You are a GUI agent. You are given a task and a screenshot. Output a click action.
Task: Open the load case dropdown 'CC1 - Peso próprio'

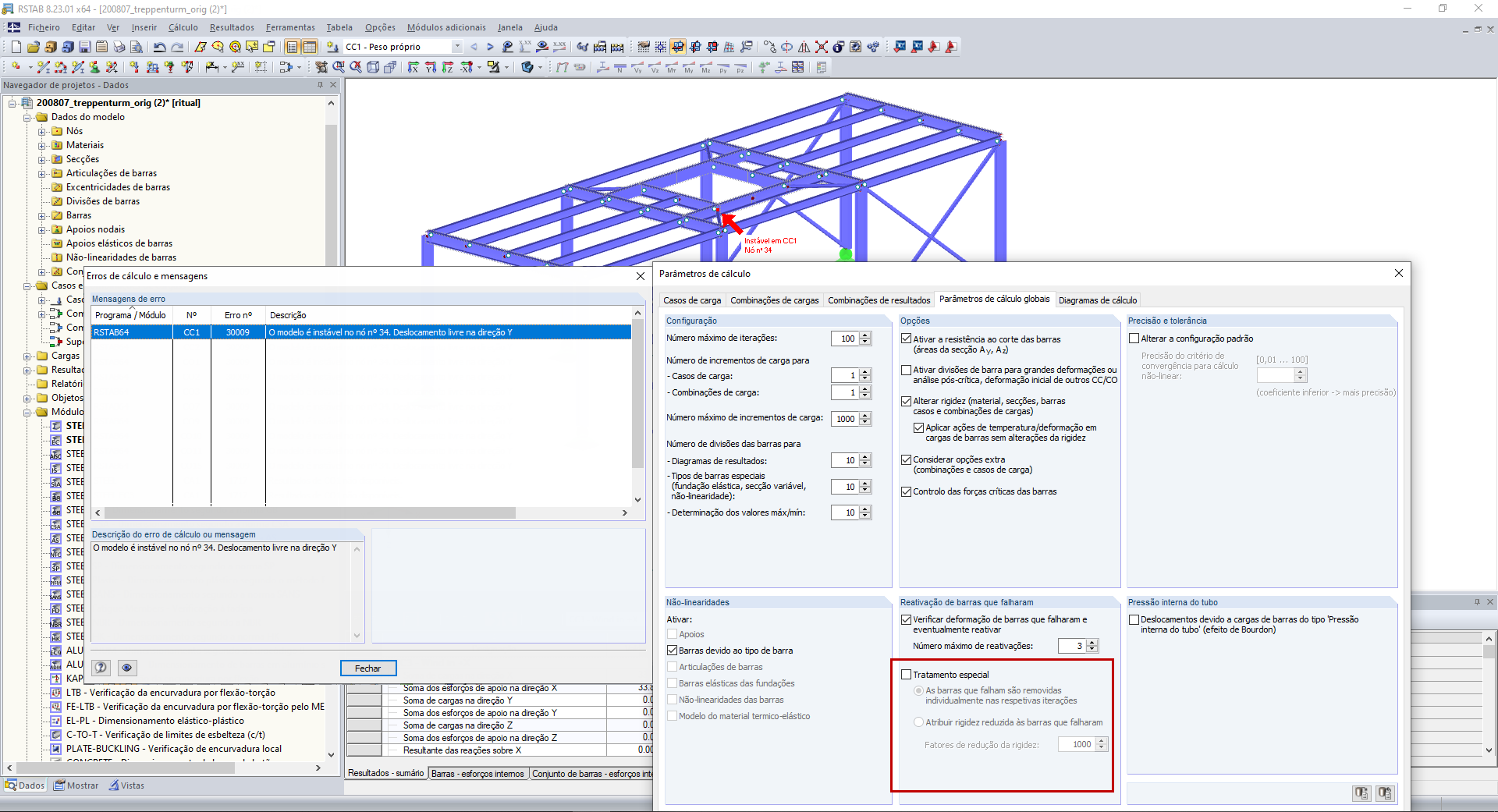(x=457, y=47)
